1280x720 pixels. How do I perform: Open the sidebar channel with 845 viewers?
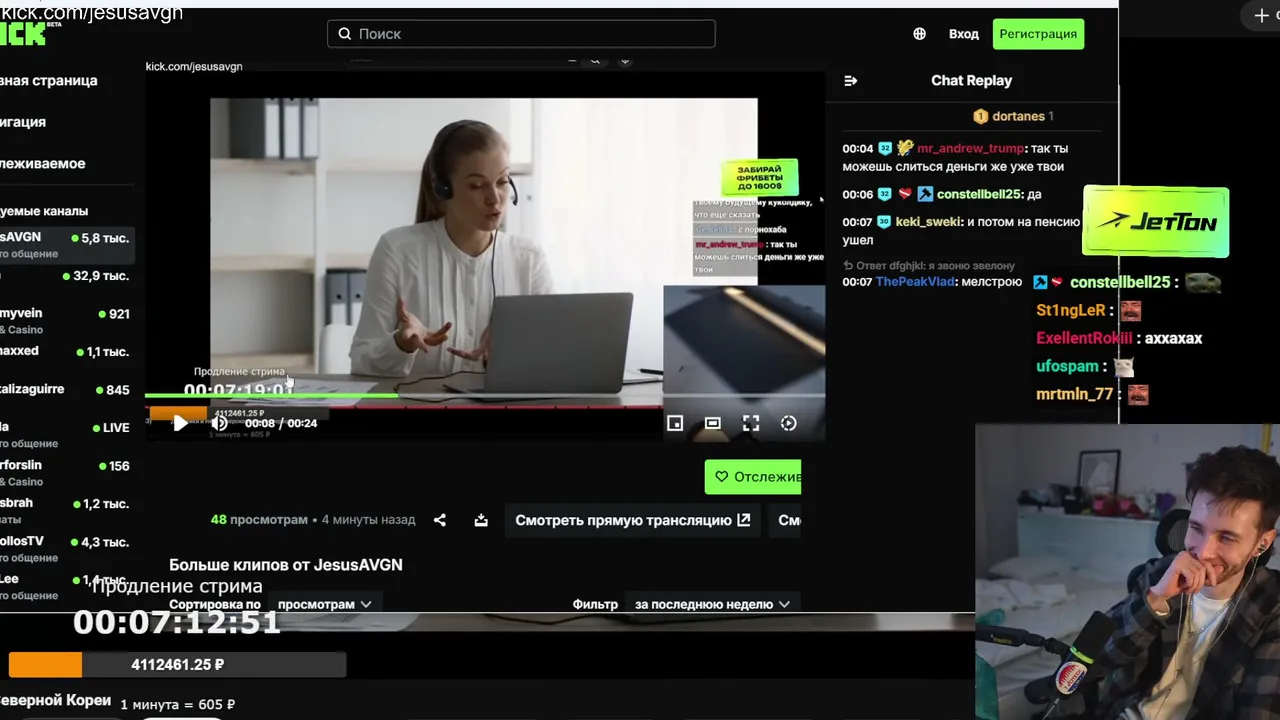click(x=66, y=390)
